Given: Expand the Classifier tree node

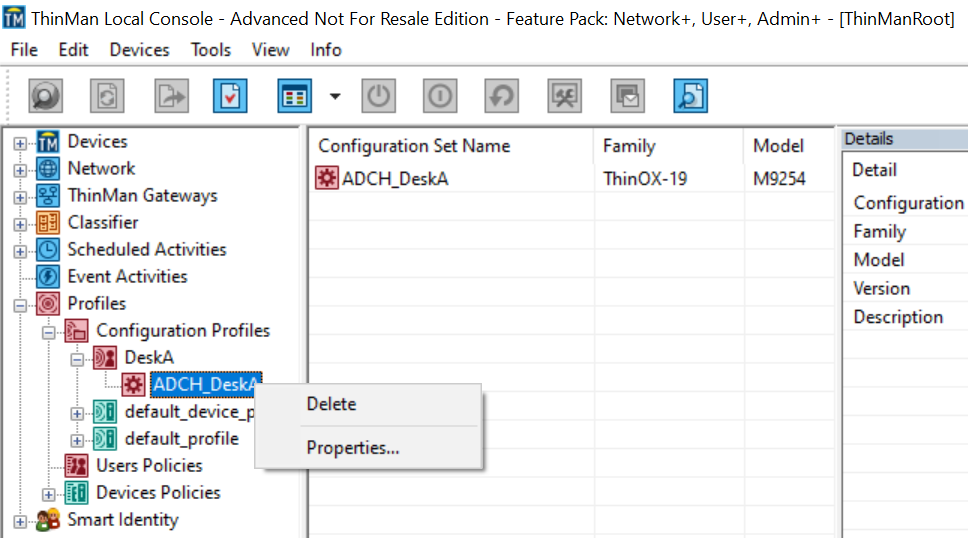Looking at the screenshot, I should tap(20, 224).
